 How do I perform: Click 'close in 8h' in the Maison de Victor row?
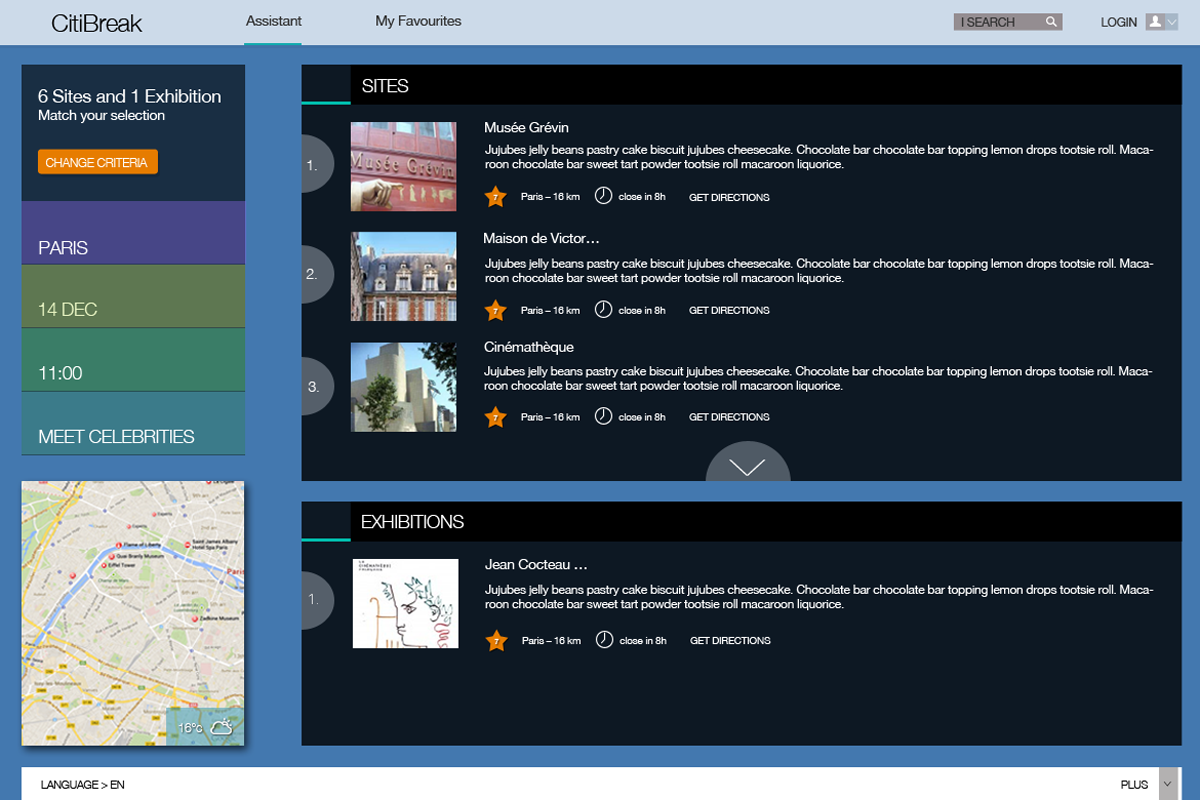(x=642, y=310)
